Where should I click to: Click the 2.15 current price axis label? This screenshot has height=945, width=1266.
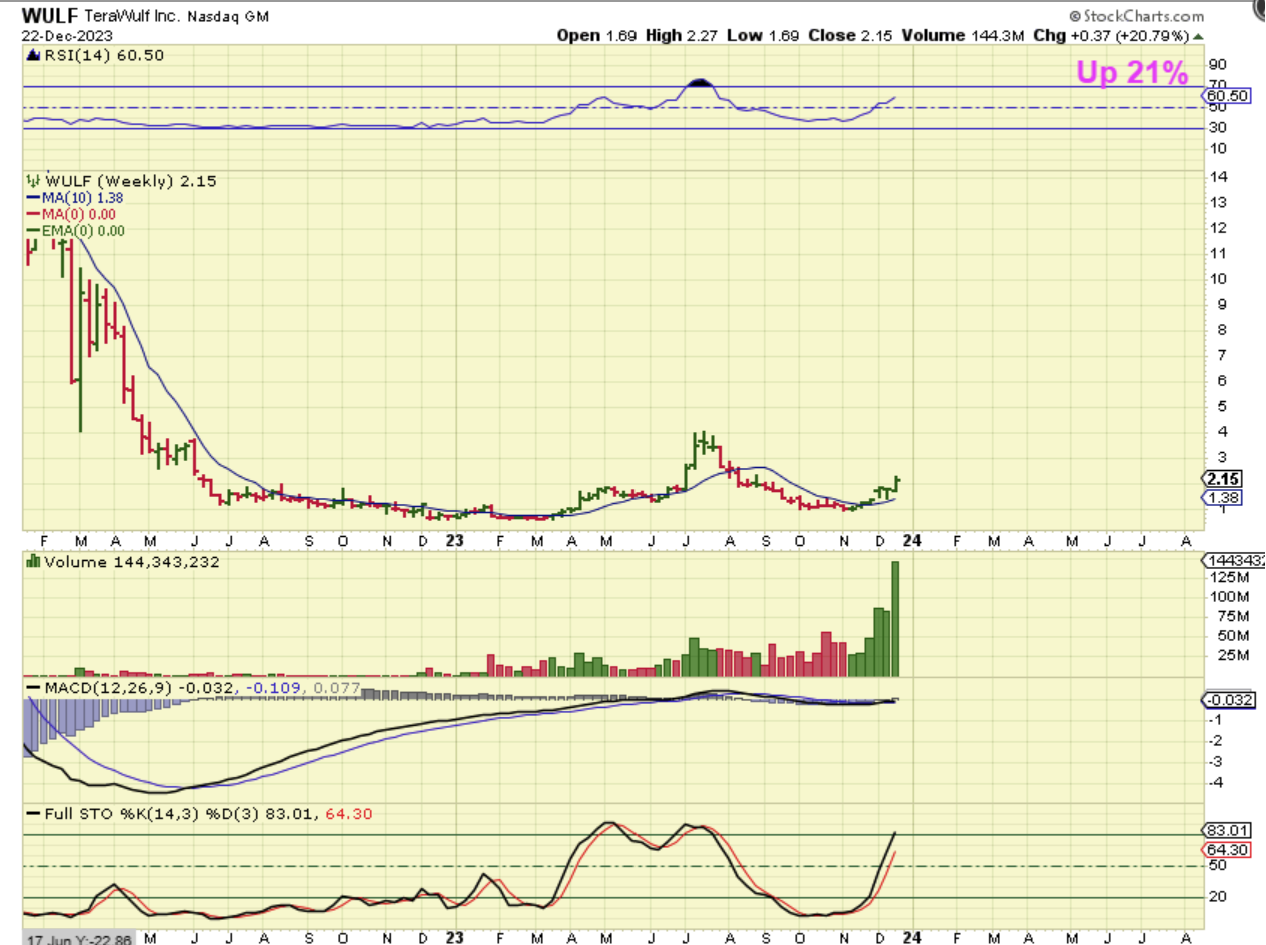pos(1222,478)
